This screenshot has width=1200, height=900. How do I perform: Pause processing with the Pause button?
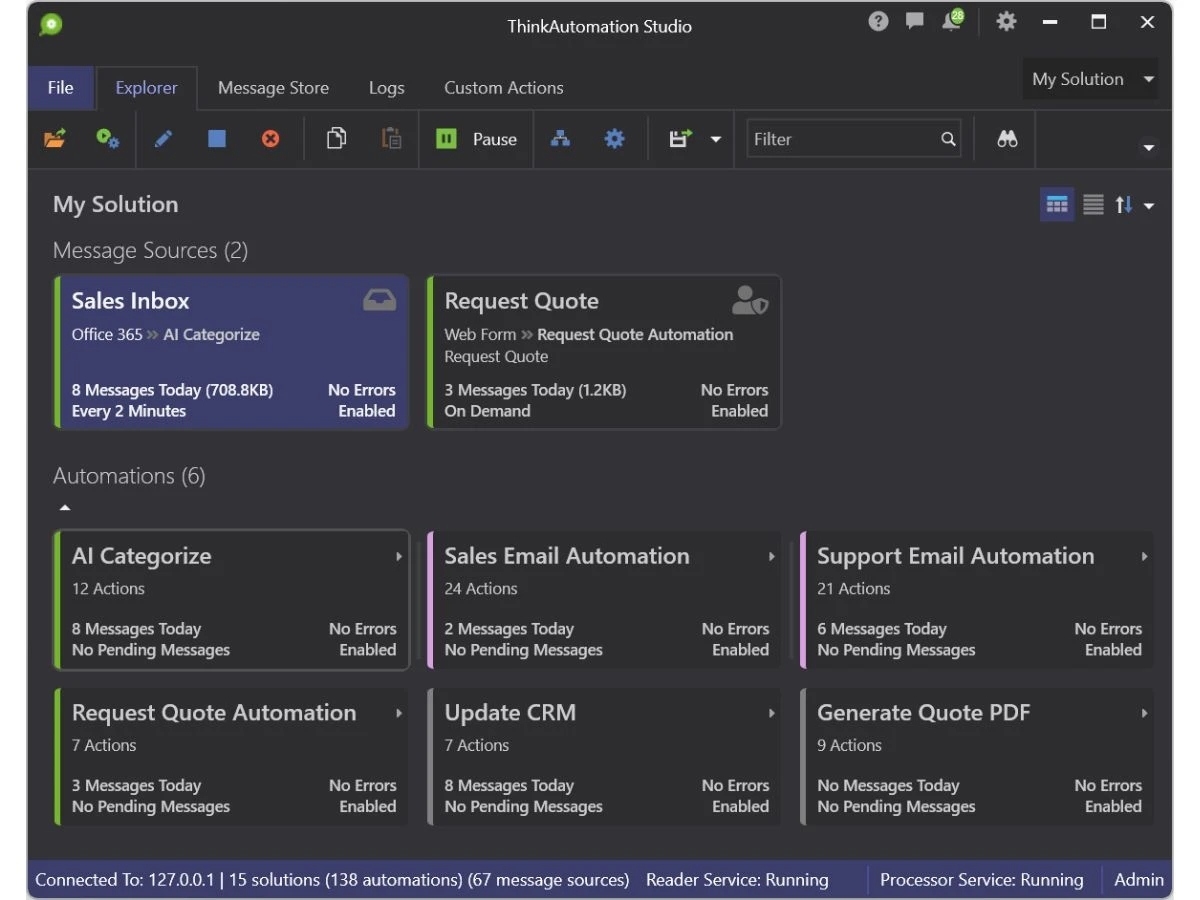pyautogui.click(x=477, y=139)
